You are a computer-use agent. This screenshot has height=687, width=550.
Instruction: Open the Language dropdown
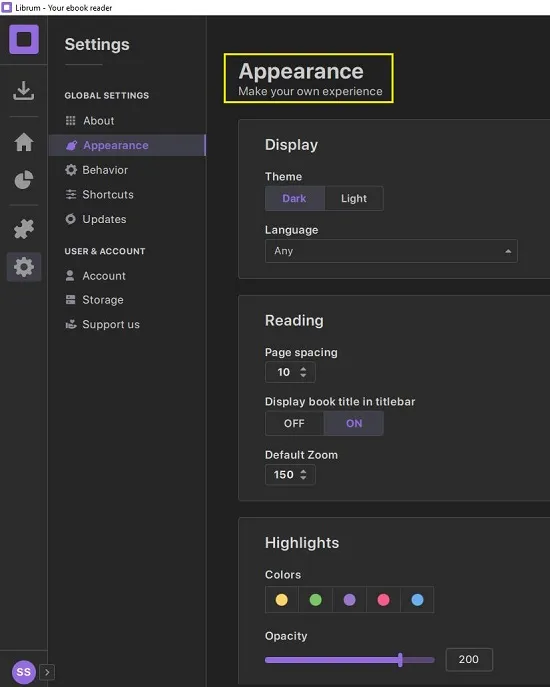point(391,251)
